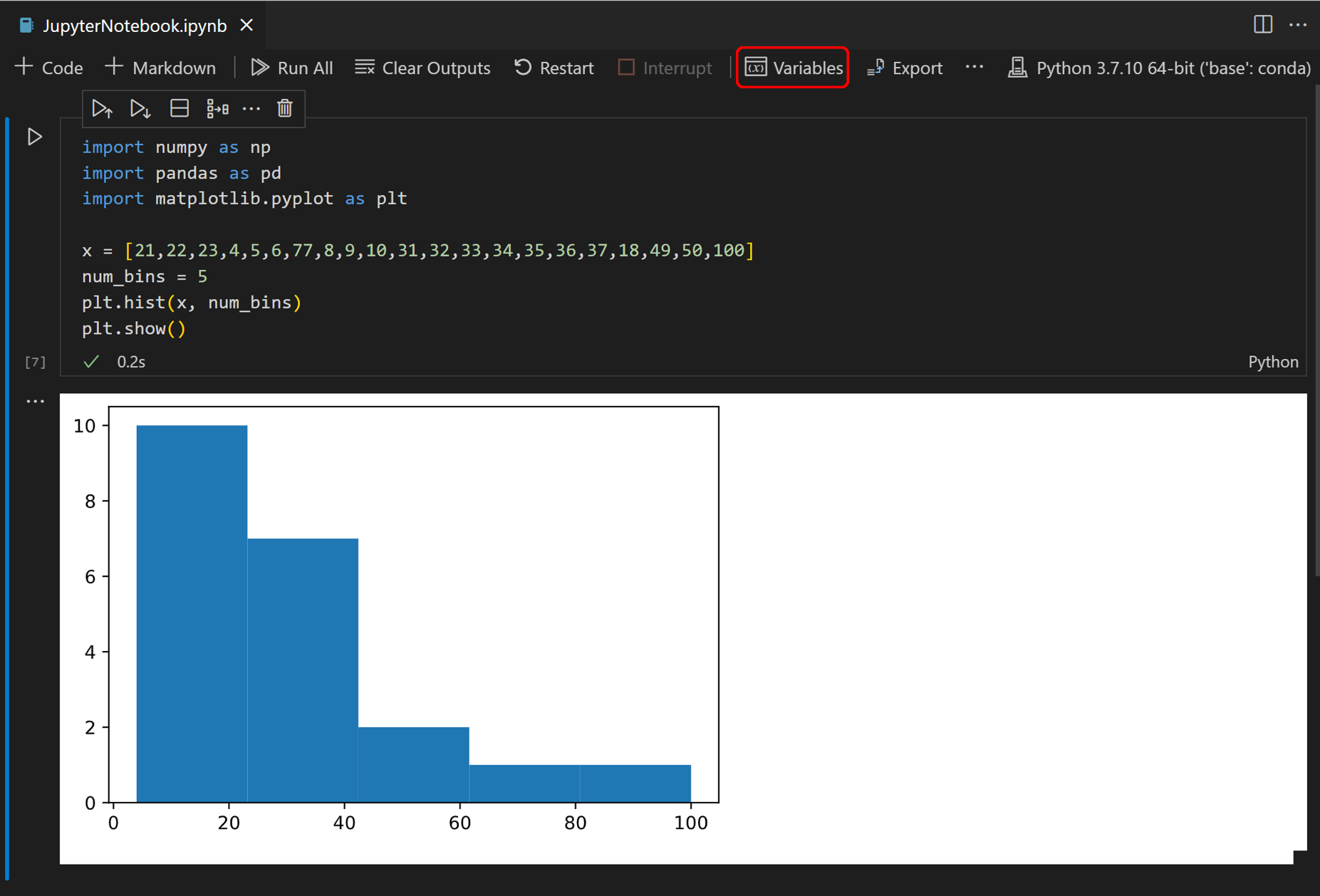This screenshot has height=896, width=1320.
Task: Collapse the histogram output via side ellipsis
Action: point(35,400)
